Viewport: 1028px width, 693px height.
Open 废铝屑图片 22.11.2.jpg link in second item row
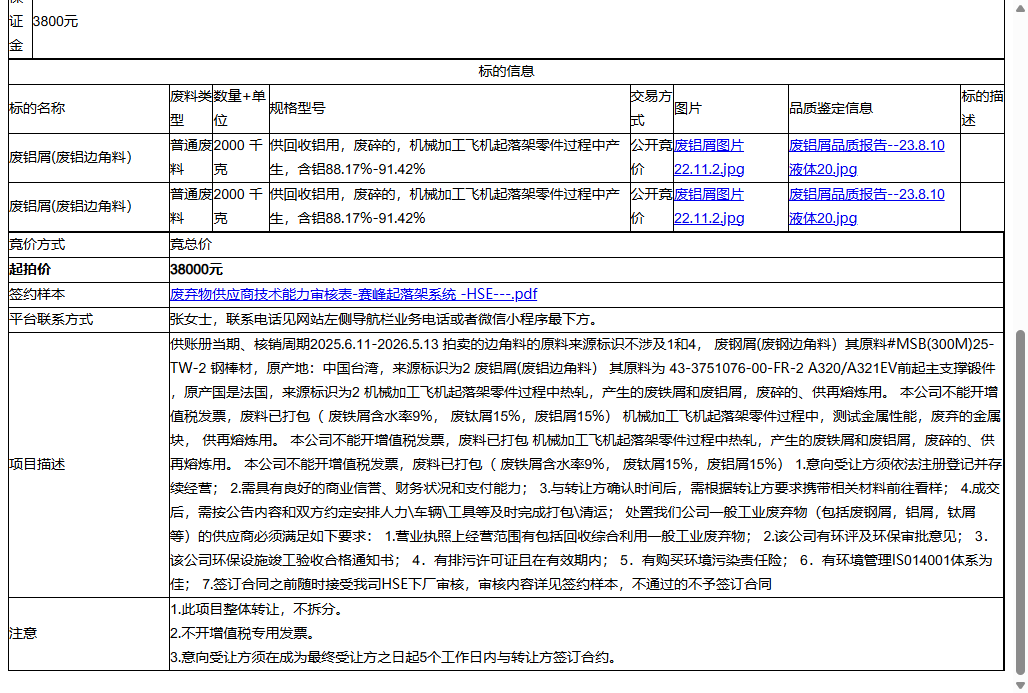click(709, 207)
